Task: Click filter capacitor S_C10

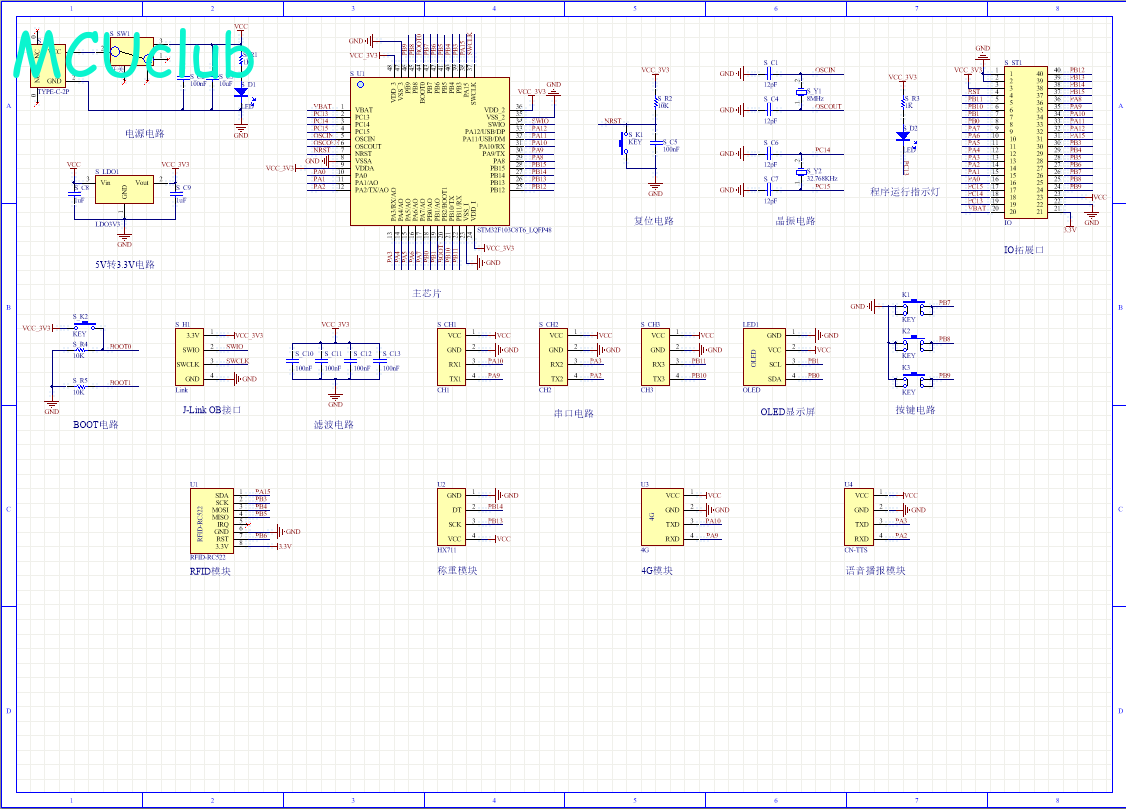Action: 293,360
